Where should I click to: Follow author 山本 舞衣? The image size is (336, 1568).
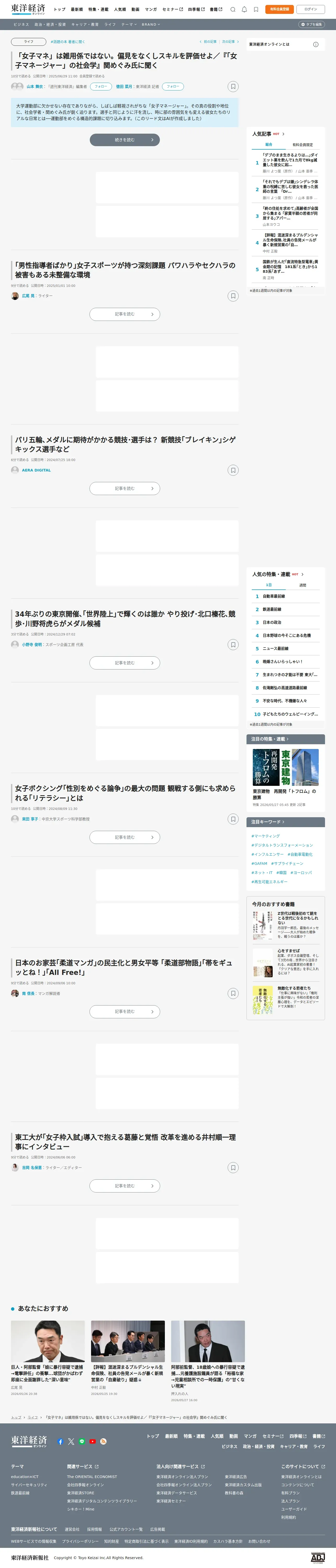(101, 87)
